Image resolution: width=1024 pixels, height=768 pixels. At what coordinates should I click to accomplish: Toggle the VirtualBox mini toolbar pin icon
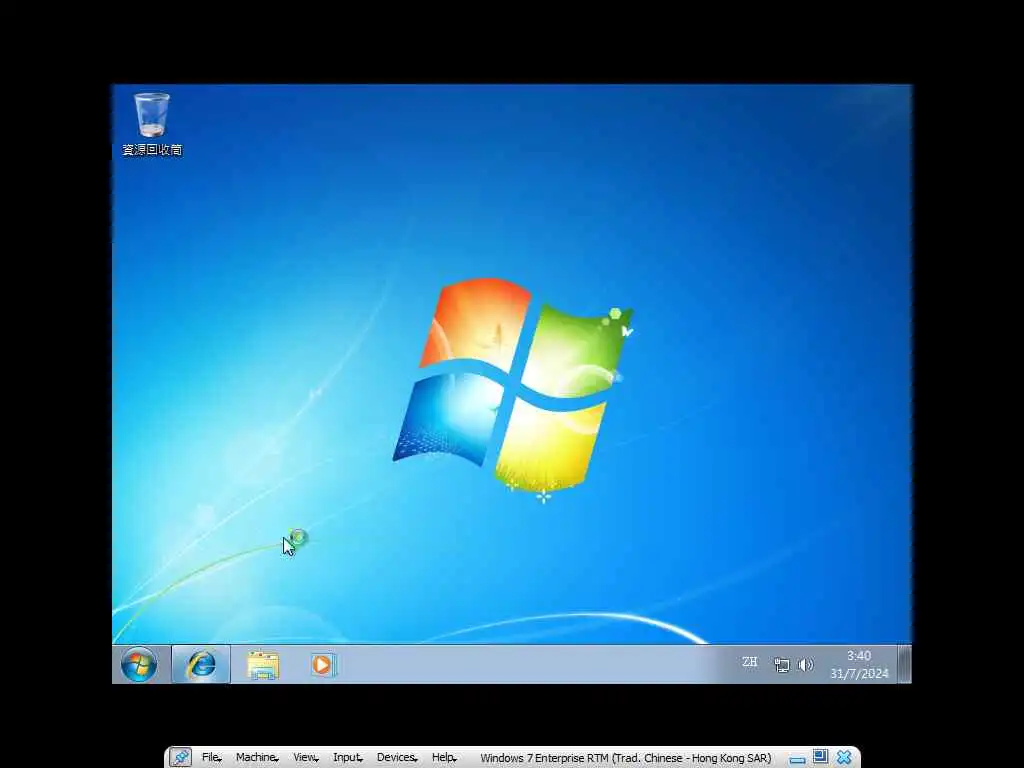(180, 758)
